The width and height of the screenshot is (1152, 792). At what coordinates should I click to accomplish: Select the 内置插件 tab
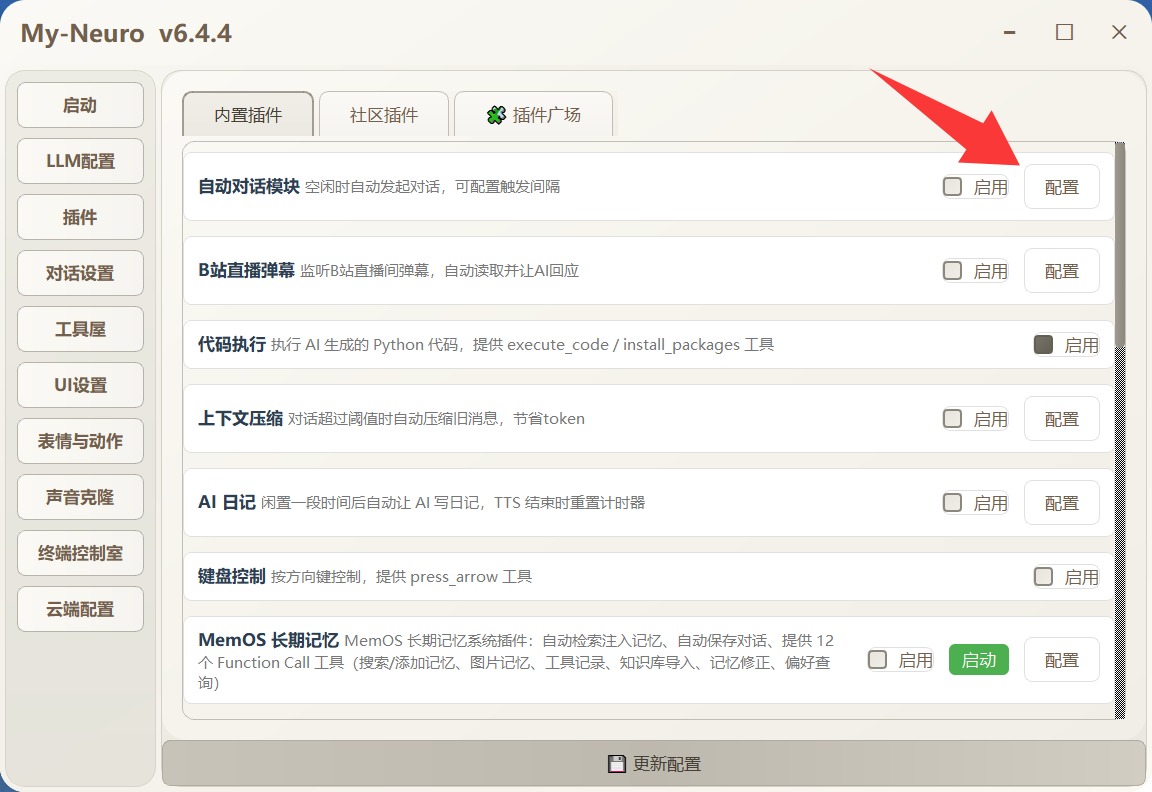(x=248, y=114)
